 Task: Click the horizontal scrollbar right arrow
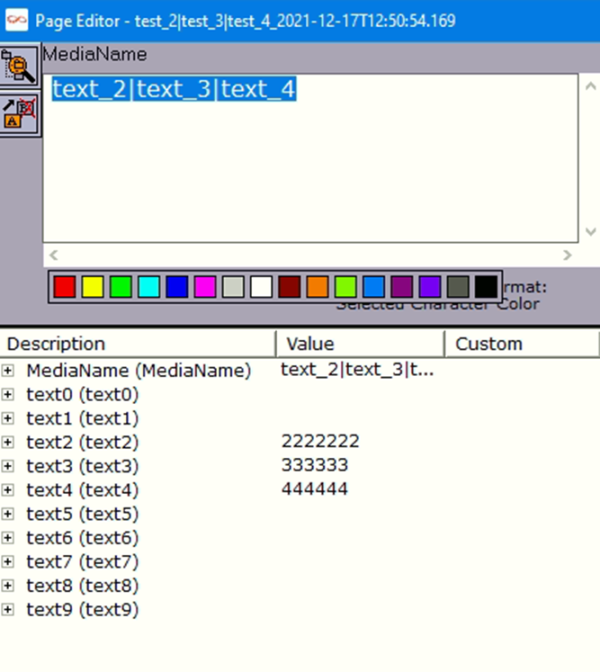point(567,255)
